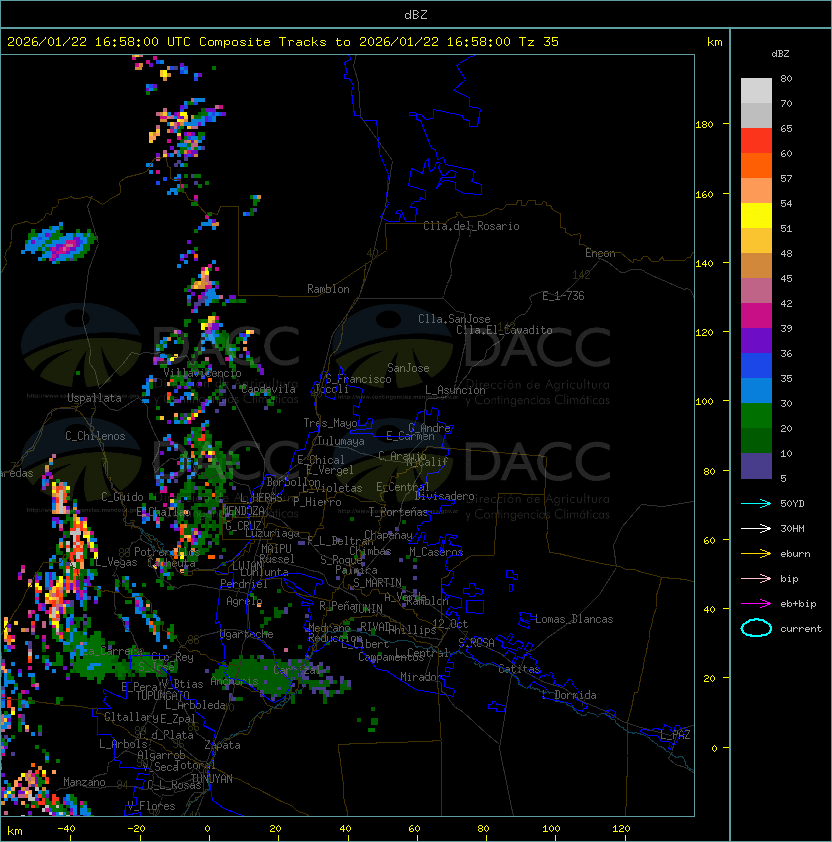Click 'Clla.del_Rosario' label on map
Screen dimensions: 832x842
pos(471,226)
